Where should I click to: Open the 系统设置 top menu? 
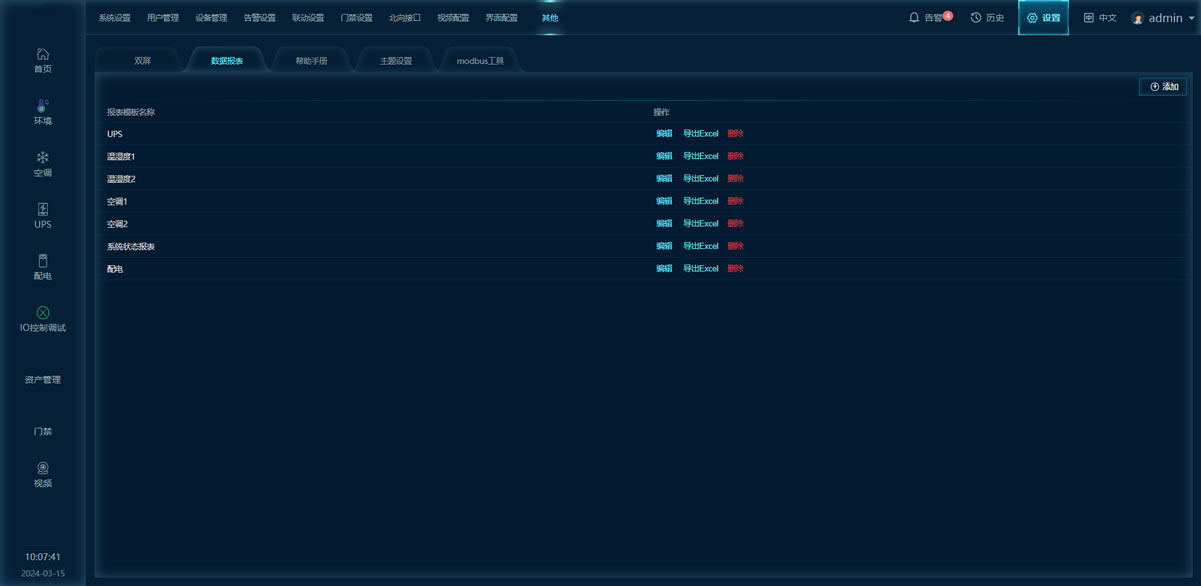[x=114, y=18]
